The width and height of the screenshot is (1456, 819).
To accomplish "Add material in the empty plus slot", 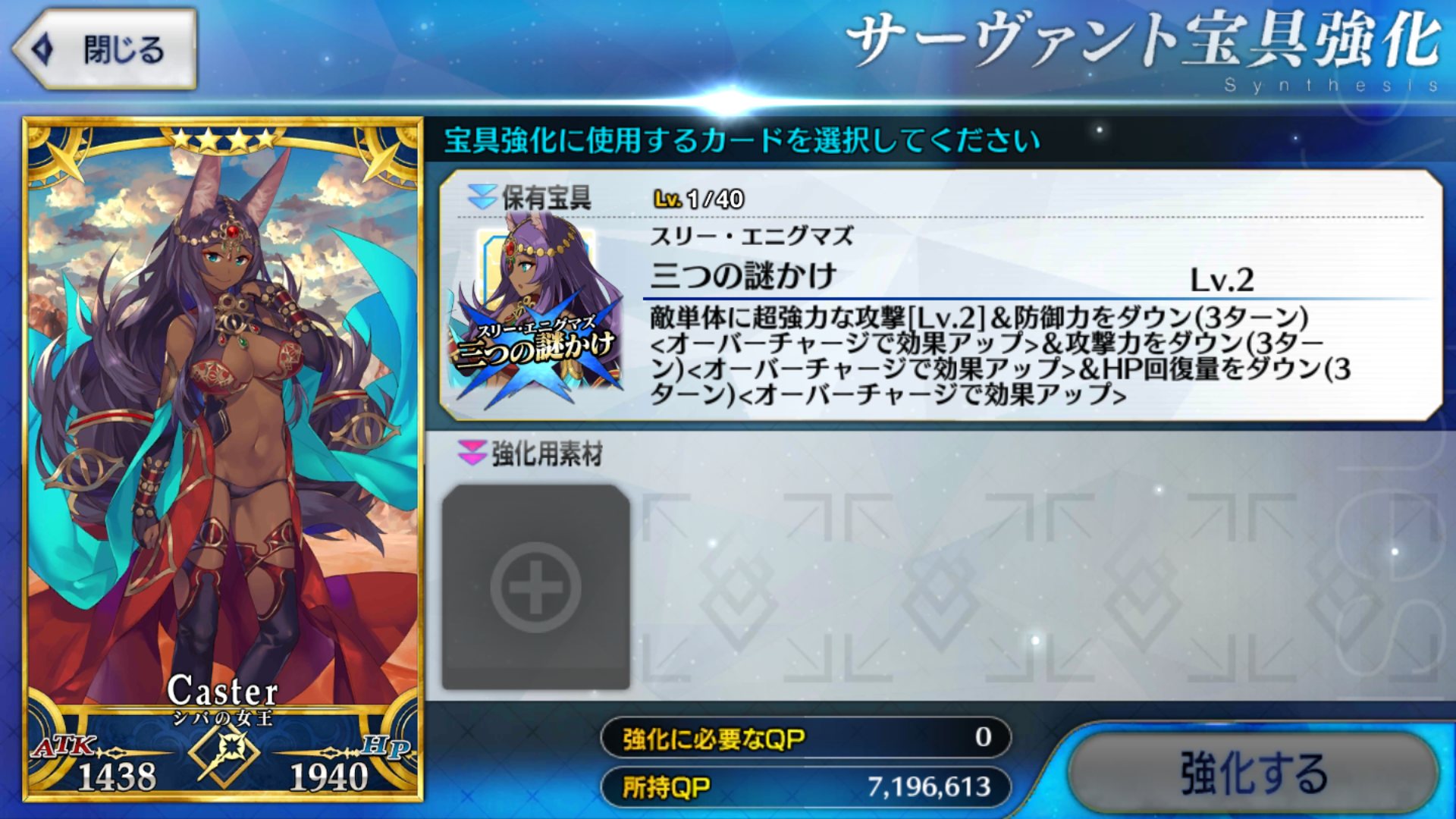I will [x=536, y=587].
